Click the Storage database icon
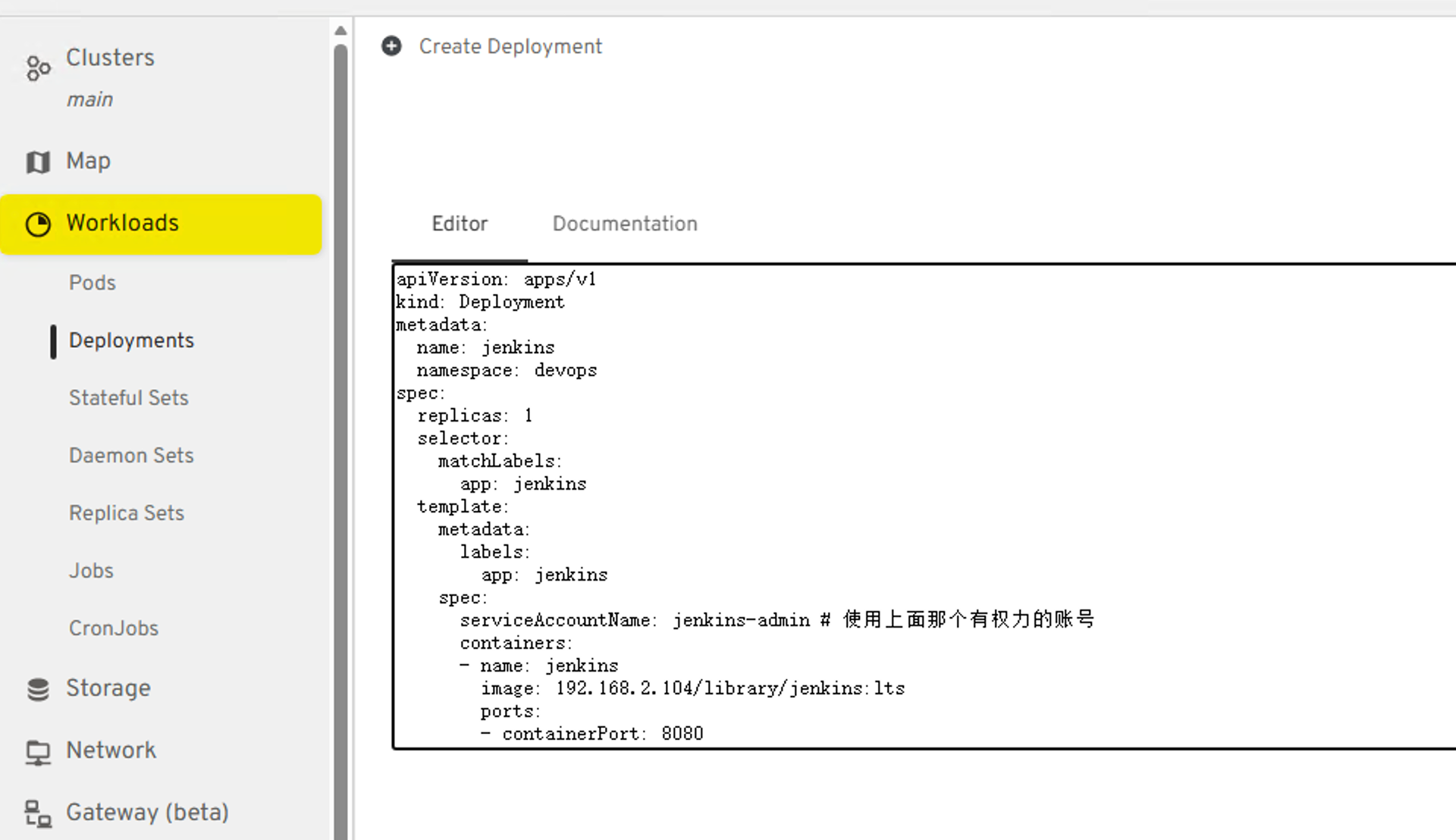Viewport: 1456px width, 840px height. click(38, 689)
